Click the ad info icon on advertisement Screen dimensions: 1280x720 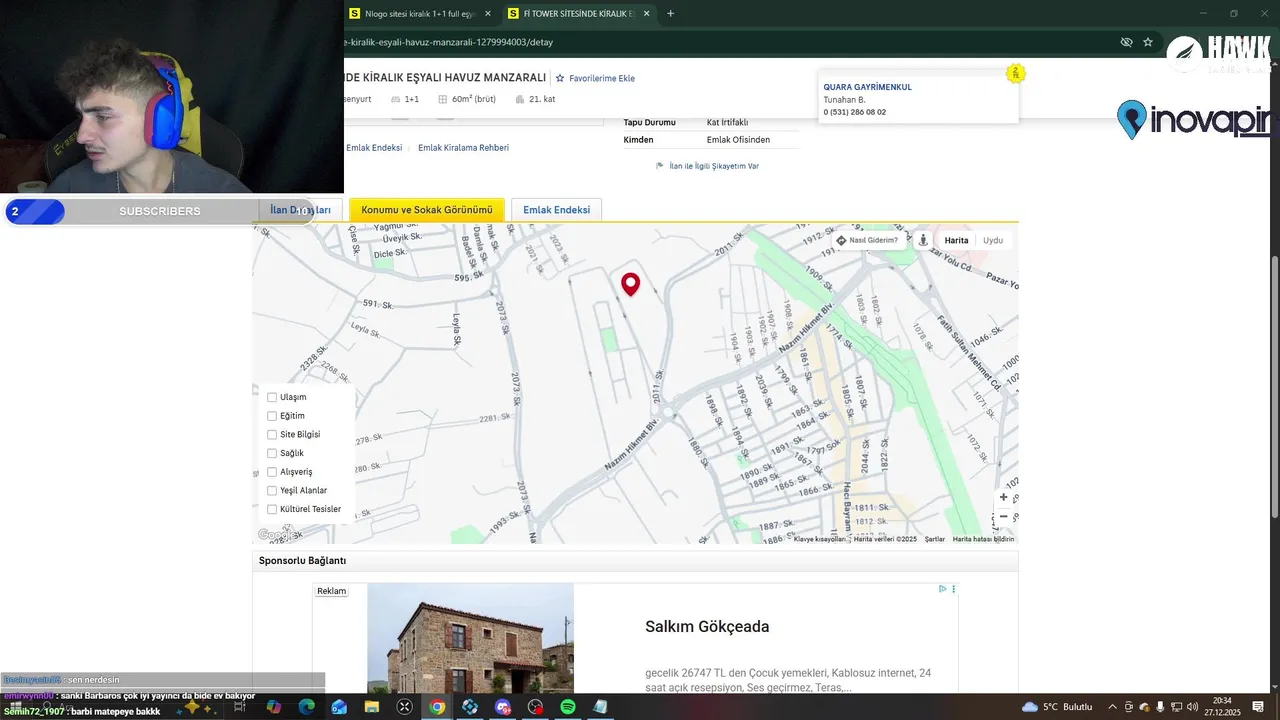tap(942, 589)
